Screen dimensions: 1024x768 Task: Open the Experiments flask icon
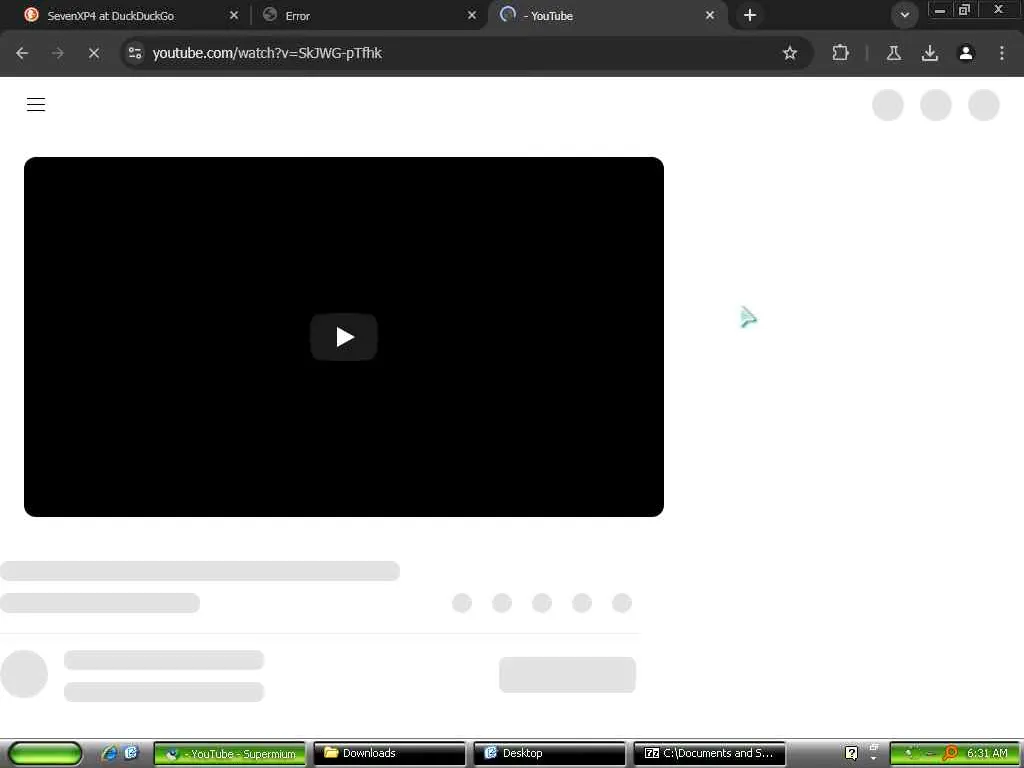click(x=894, y=53)
